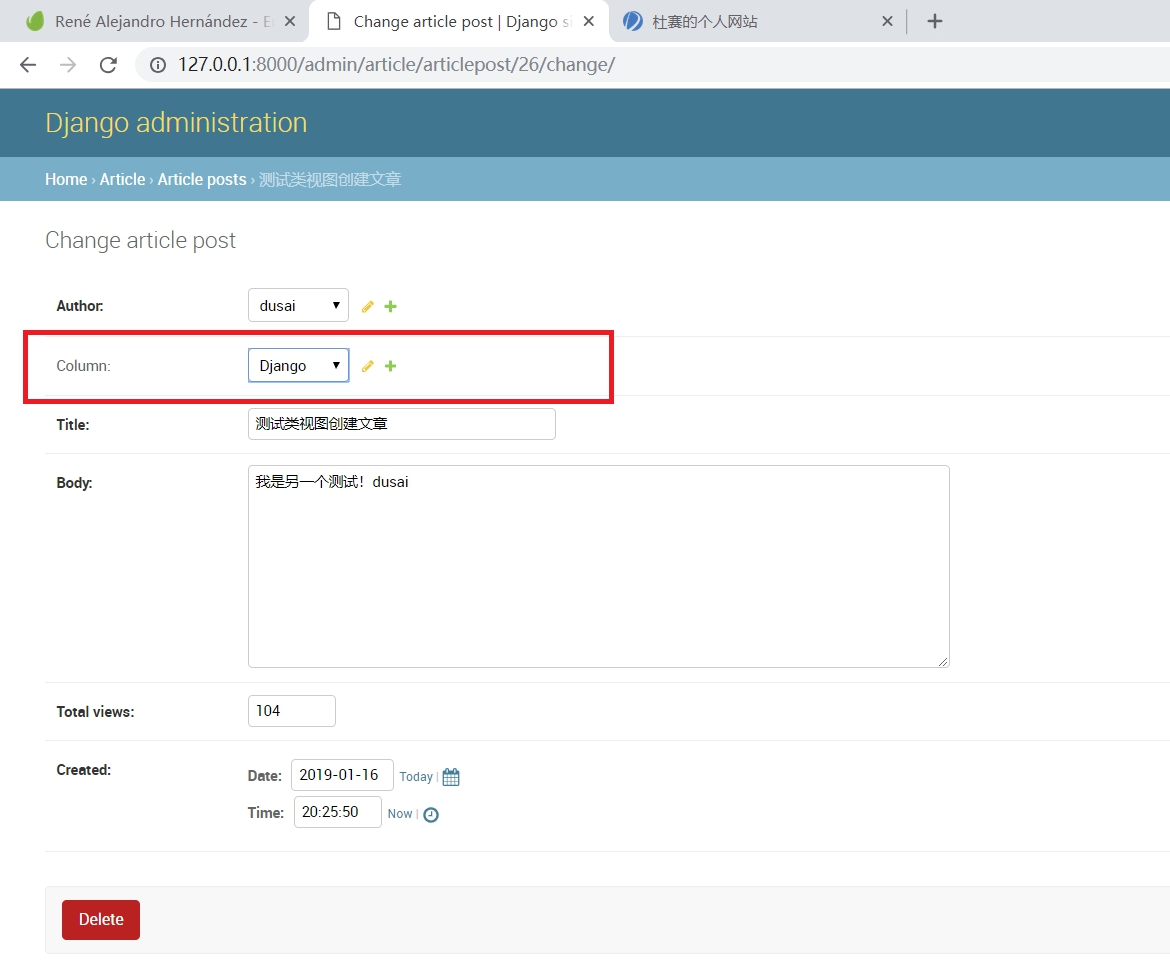Viewport: 1170px width, 960px height.
Task: Click the pencil edit icon next to Author
Action: [x=367, y=307]
